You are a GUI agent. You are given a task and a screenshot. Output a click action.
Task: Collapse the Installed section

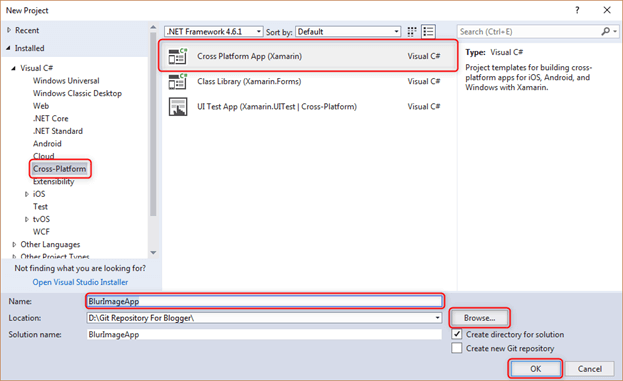8,48
